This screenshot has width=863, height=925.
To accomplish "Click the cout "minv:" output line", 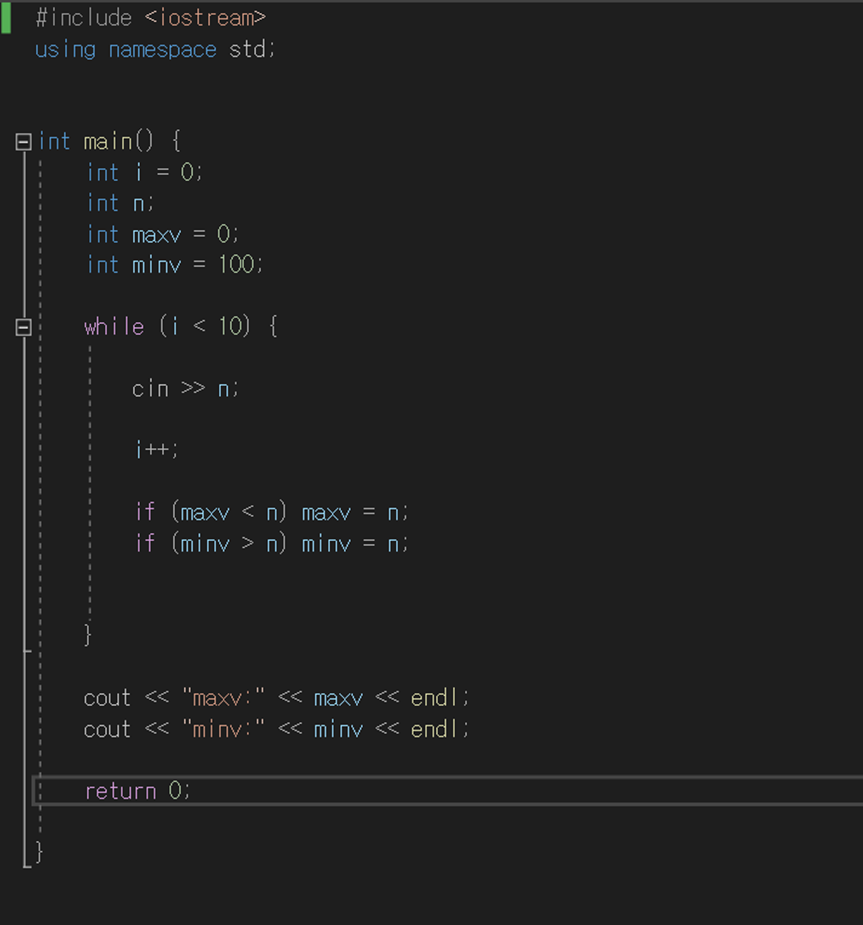I will click(x=277, y=730).
